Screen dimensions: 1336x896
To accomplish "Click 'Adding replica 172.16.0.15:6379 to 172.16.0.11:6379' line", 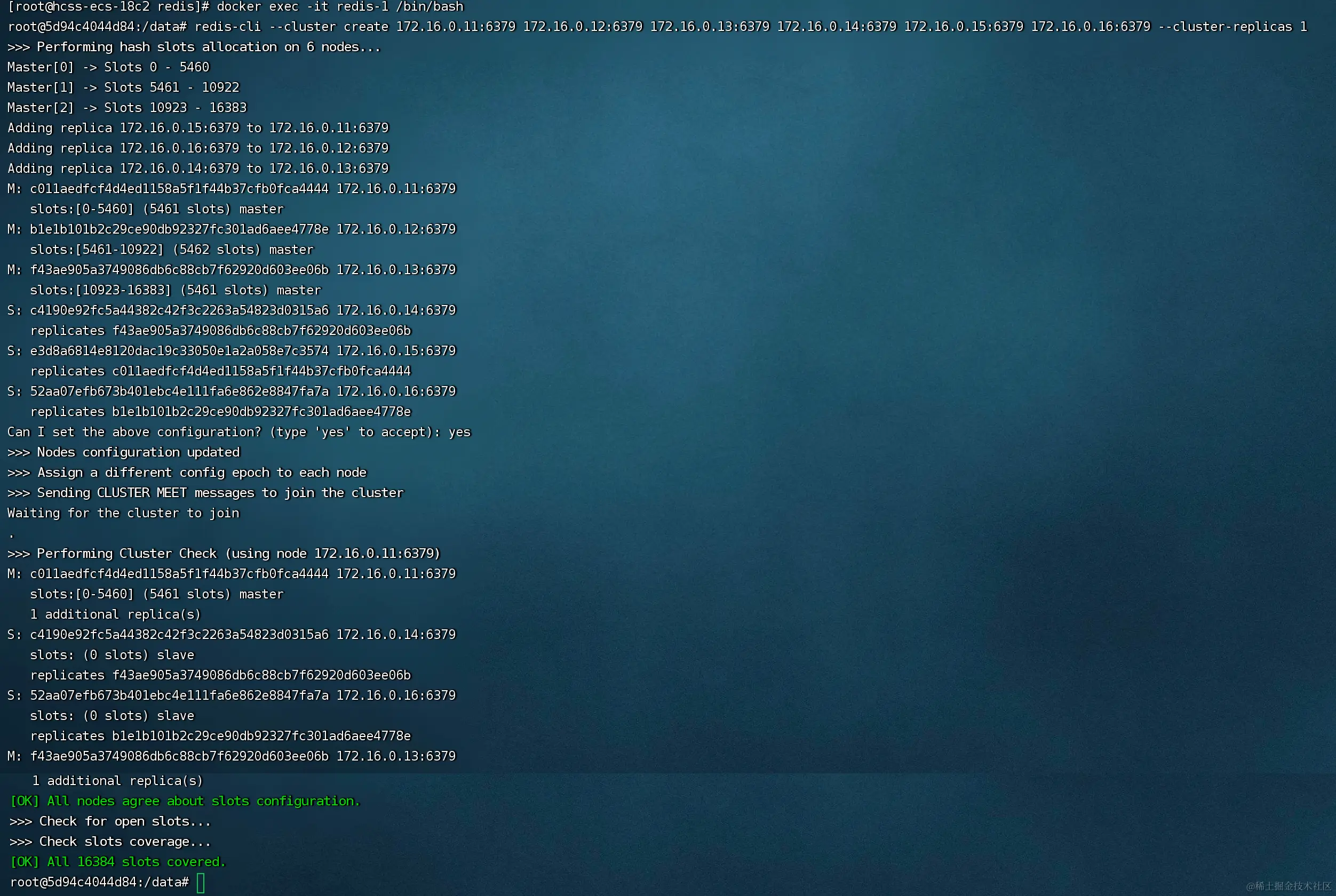I will click(198, 128).
